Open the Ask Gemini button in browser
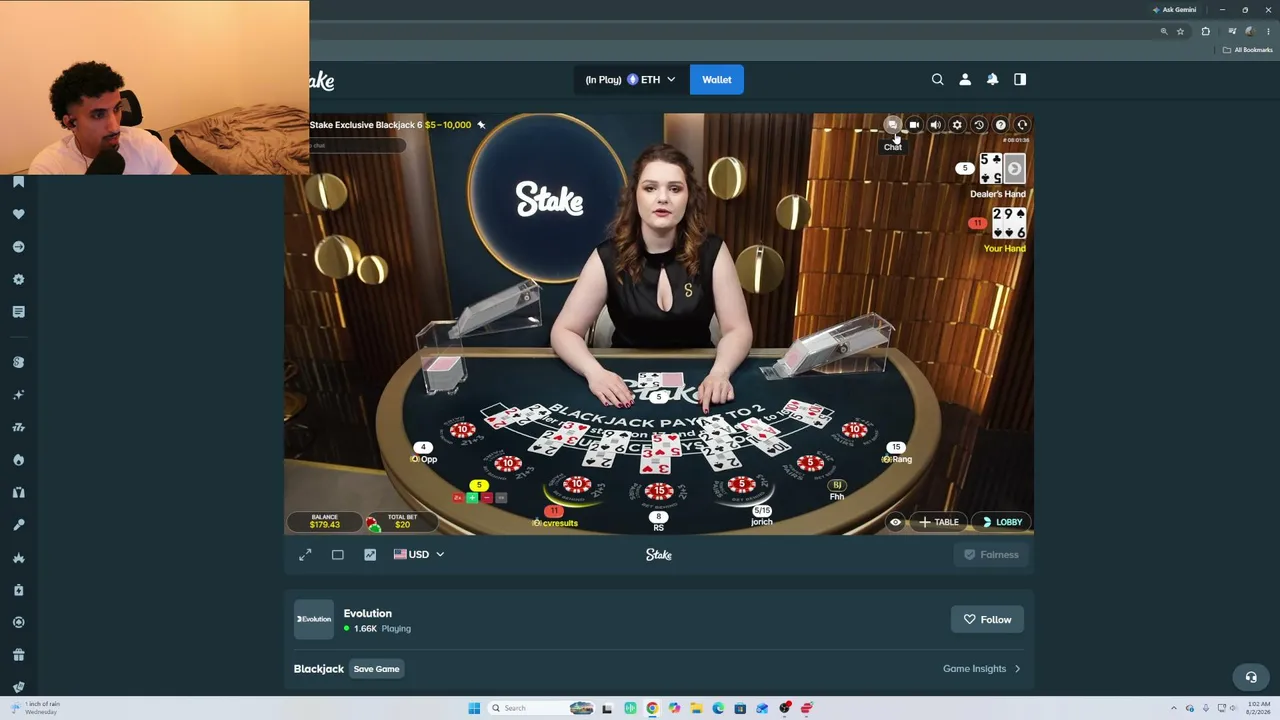Screen dimensions: 1280x720 (1175, 10)
